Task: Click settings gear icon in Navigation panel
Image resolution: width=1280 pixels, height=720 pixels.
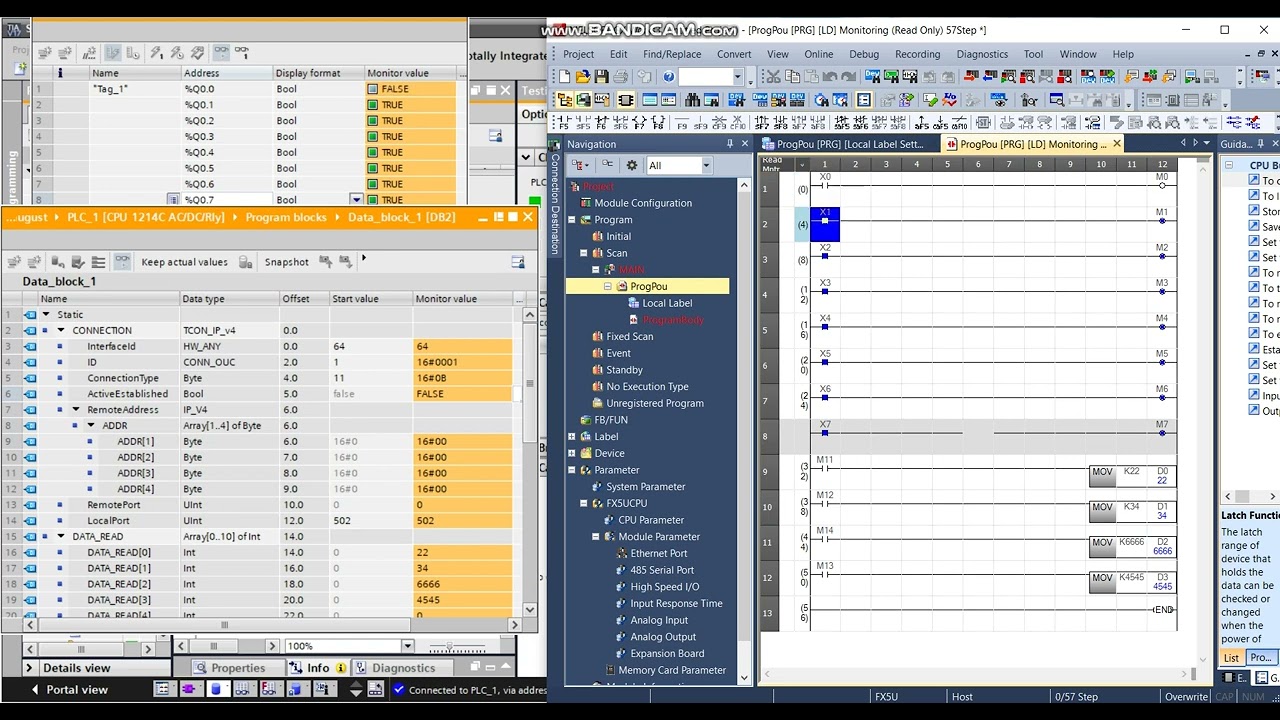Action: [x=631, y=165]
